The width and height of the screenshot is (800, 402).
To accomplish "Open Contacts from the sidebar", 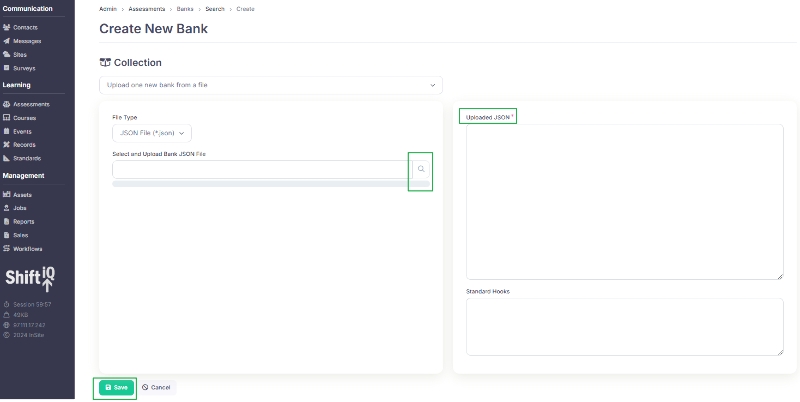I will tap(26, 27).
